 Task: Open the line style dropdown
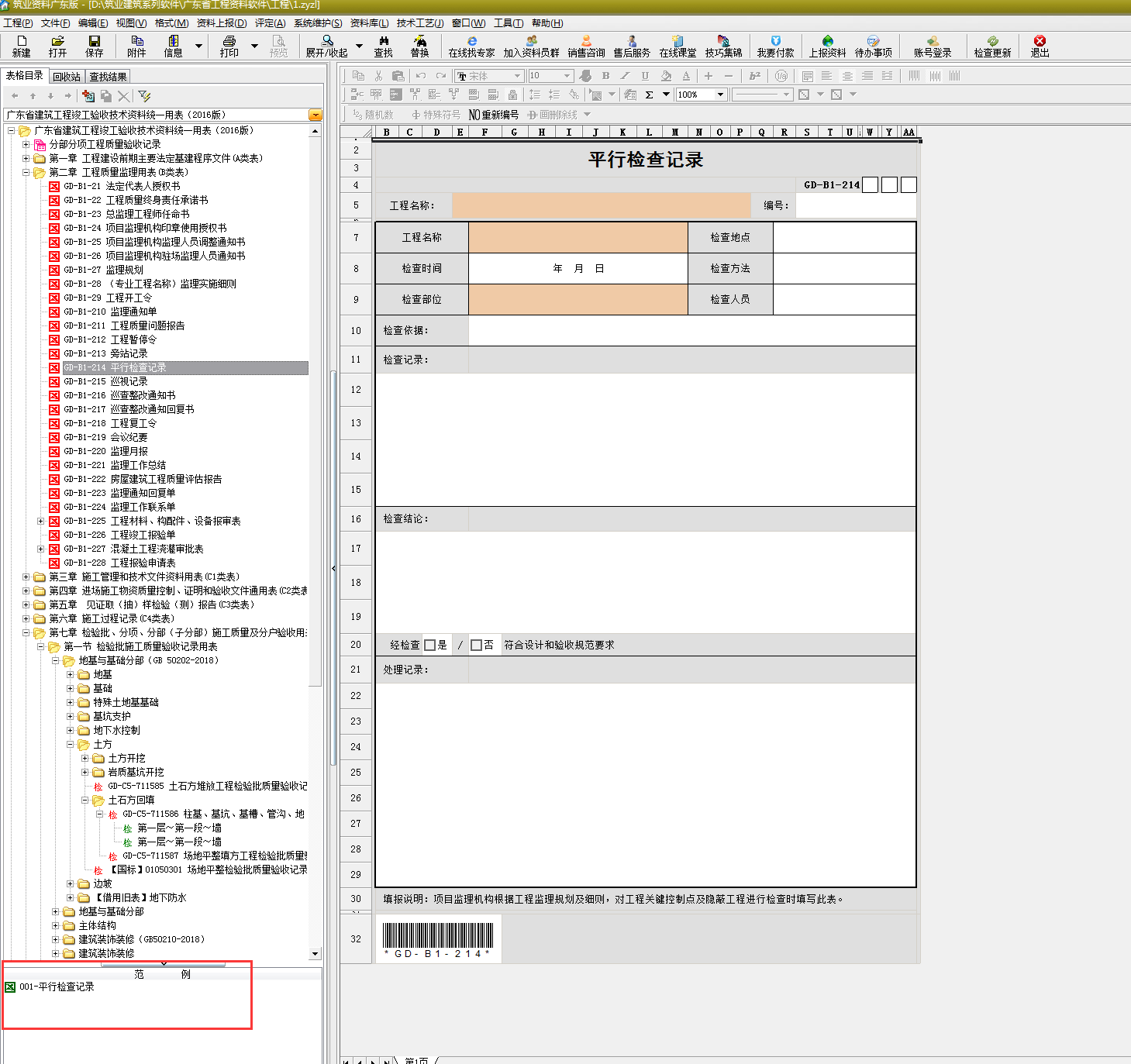click(786, 95)
